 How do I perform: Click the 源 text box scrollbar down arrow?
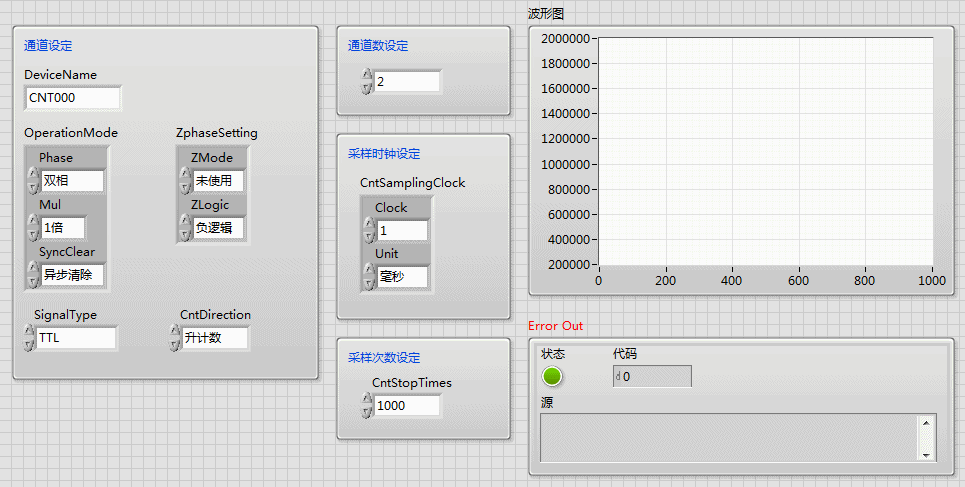928,454
